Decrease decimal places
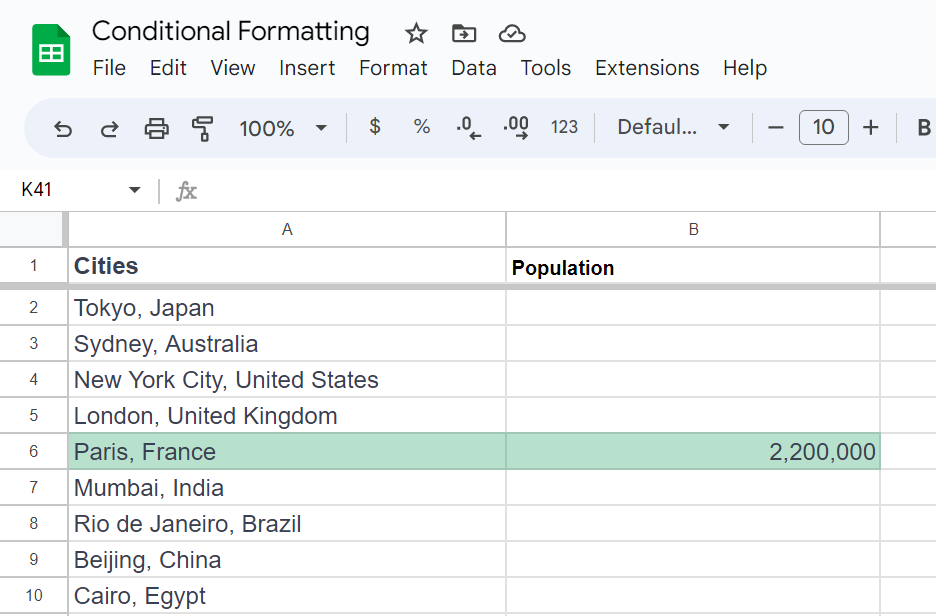This screenshot has width=936, height=616. pyautogui.click(x=468, y=127)
